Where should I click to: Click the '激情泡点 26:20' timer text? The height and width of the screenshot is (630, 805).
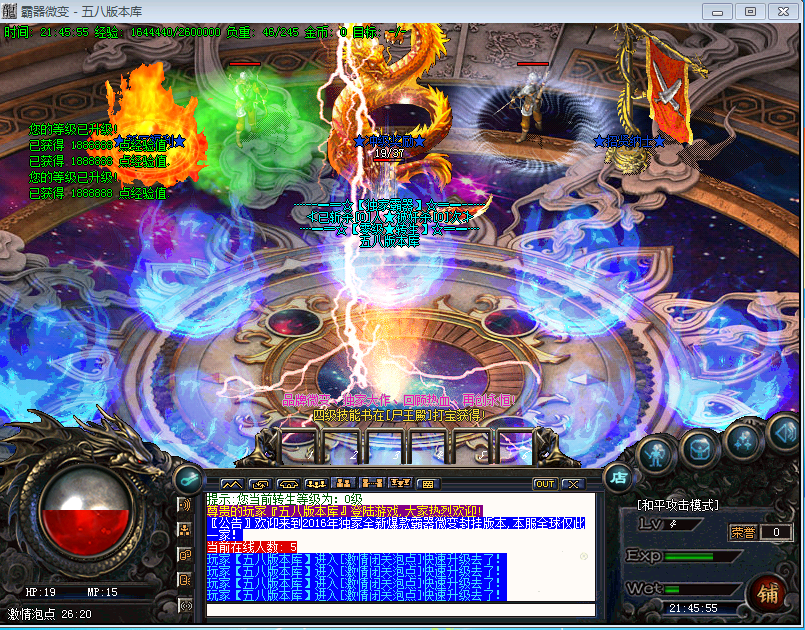tap(49, 614)
